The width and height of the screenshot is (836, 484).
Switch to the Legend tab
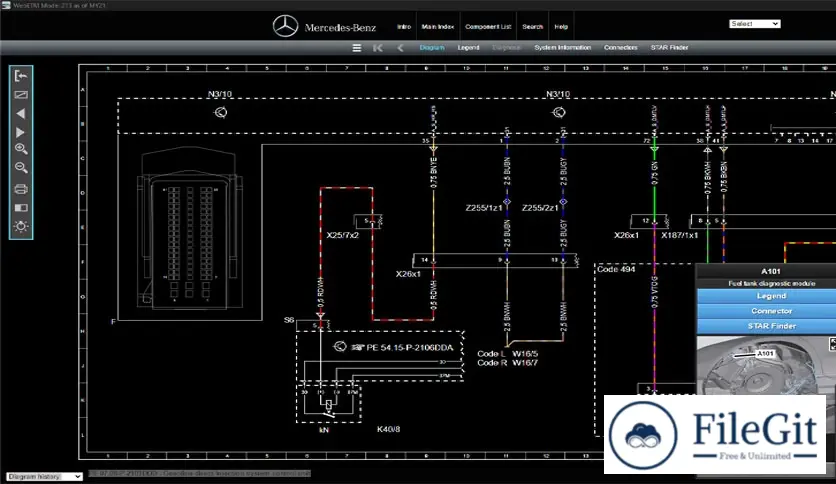tap(468, 47)
